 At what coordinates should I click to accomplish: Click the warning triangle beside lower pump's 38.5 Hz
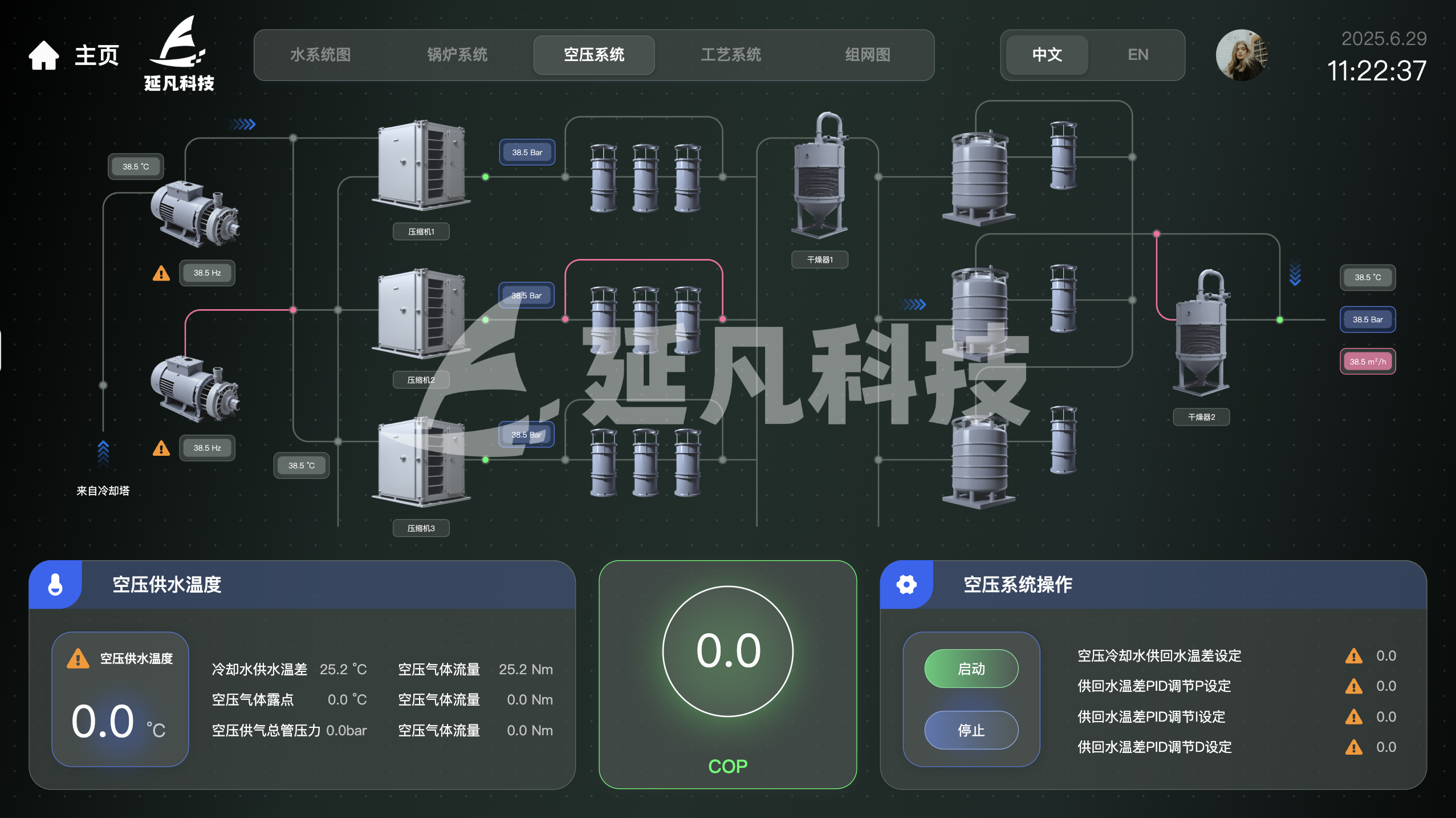point(161,448)
